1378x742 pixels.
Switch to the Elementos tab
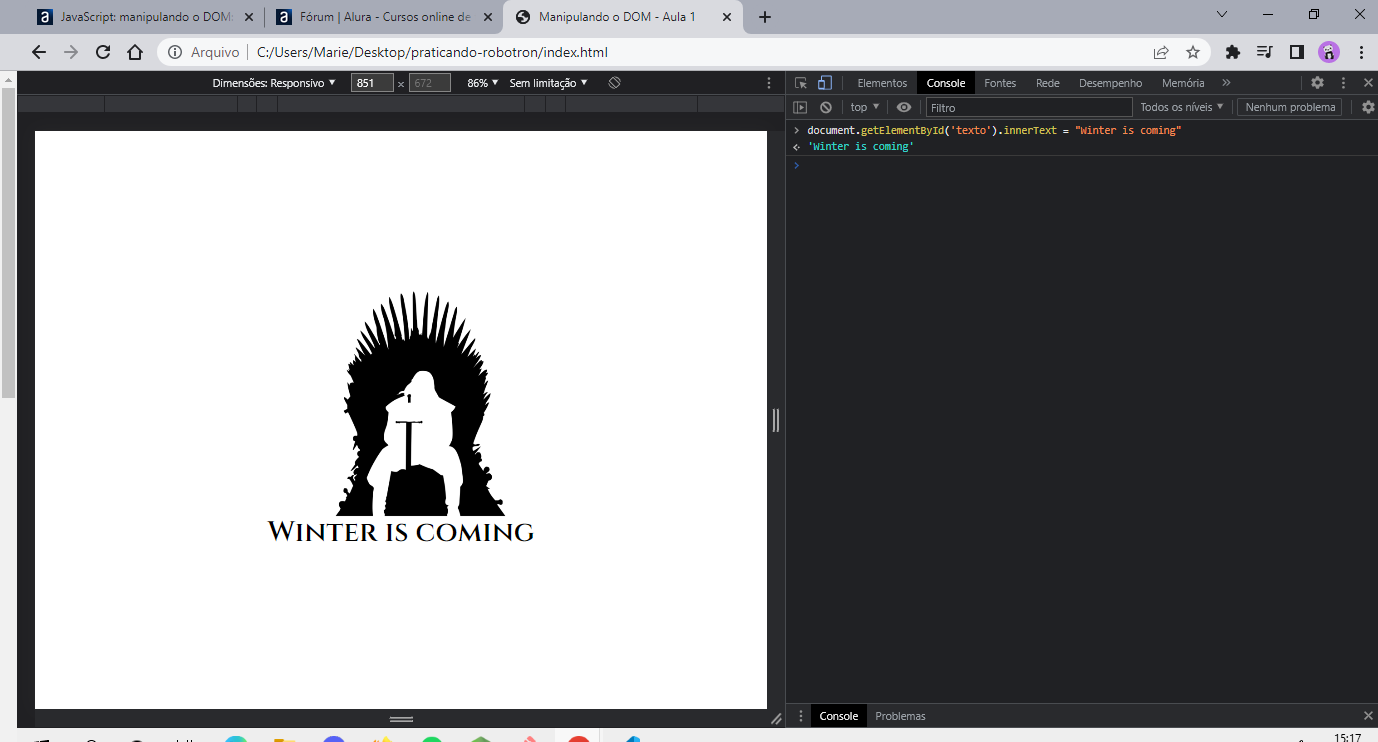click(882, 83)
